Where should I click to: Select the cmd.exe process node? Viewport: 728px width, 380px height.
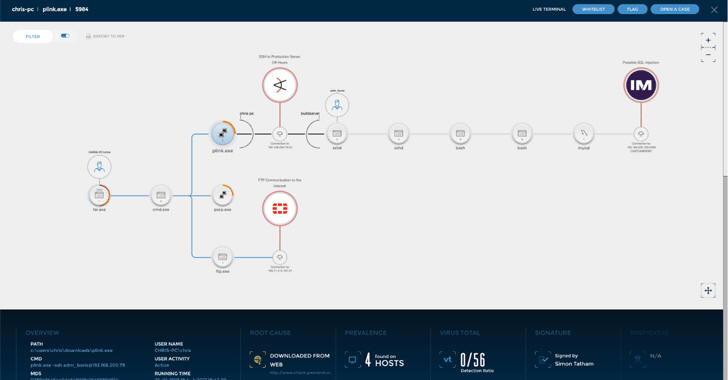[161, 195]
